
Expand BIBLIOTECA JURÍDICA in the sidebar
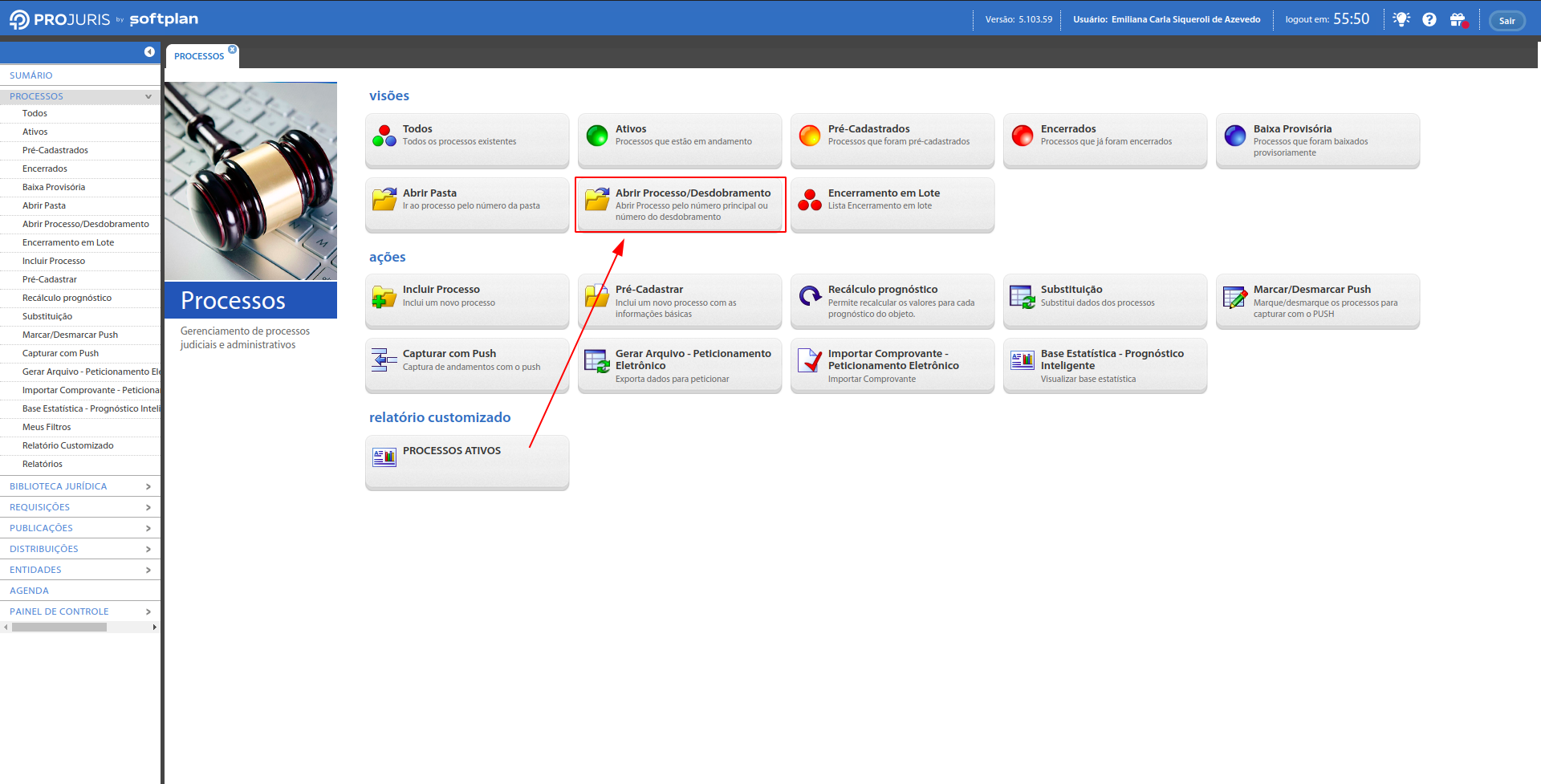pyautogui.click(x=148, y=486)
